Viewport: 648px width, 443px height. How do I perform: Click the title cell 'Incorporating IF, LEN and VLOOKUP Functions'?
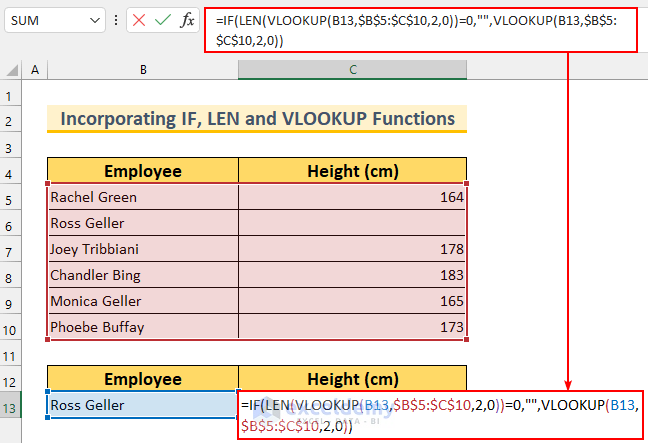click(257, 119)
